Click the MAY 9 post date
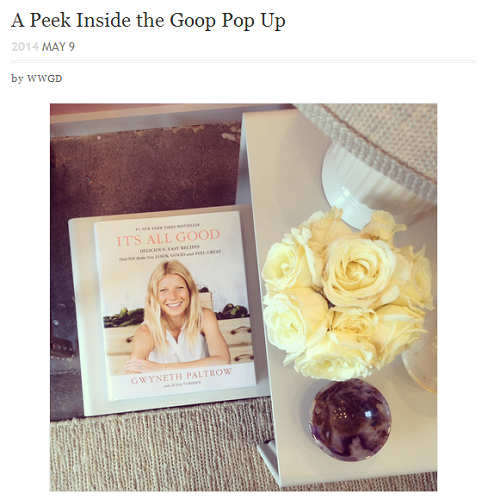Image resolution: width=488 pixels, height=500 pixels. pos(58,47)
